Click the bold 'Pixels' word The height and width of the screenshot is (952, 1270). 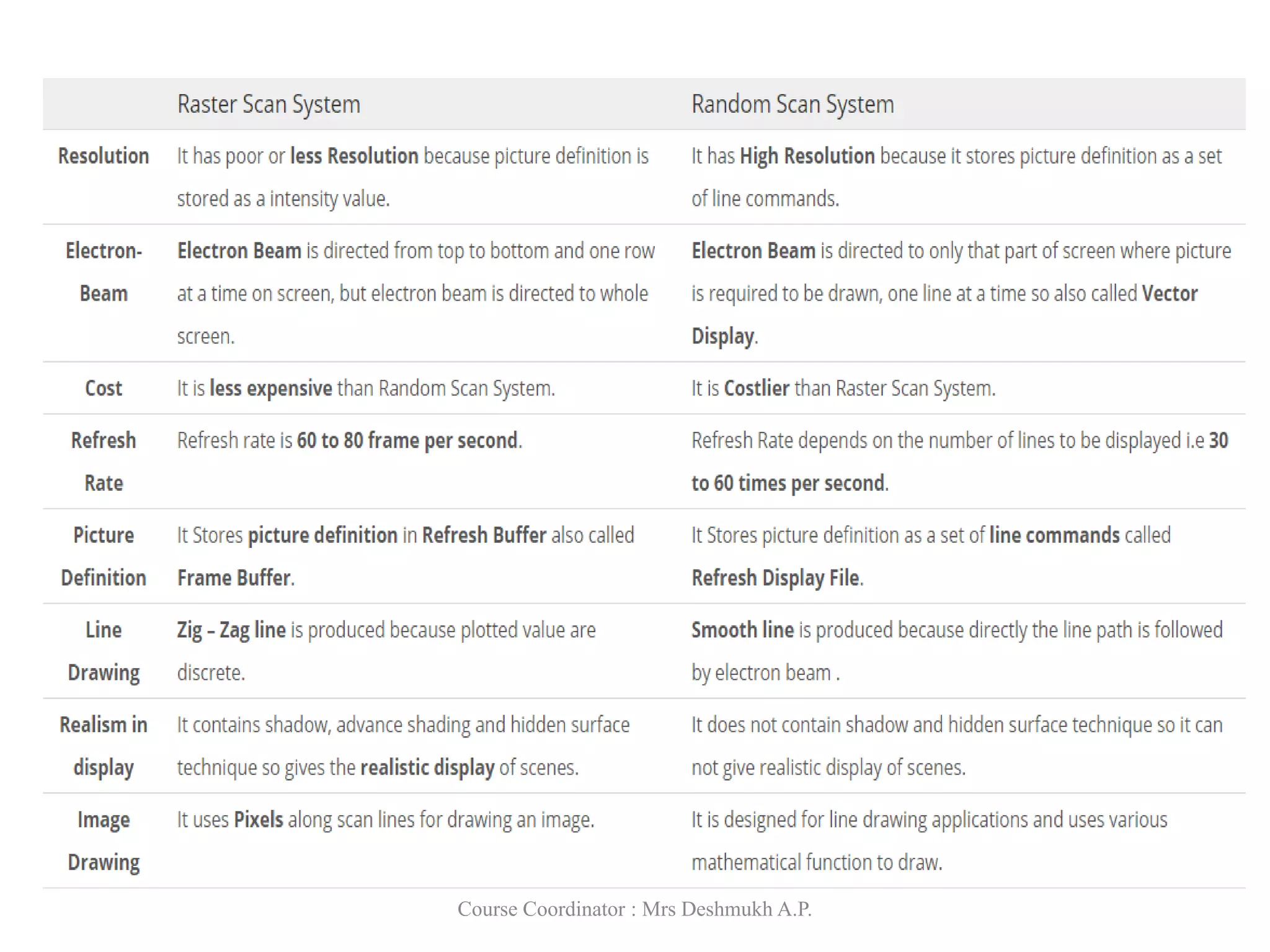[x=258, y=819]
